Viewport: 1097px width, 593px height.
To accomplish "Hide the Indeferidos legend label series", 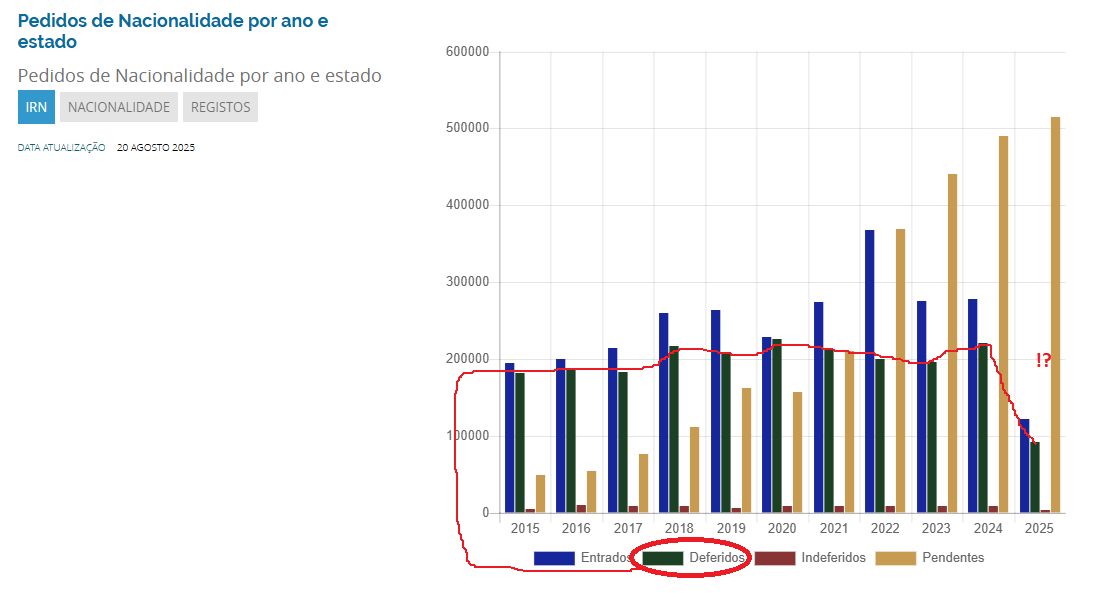I will (x=833, y=558).
